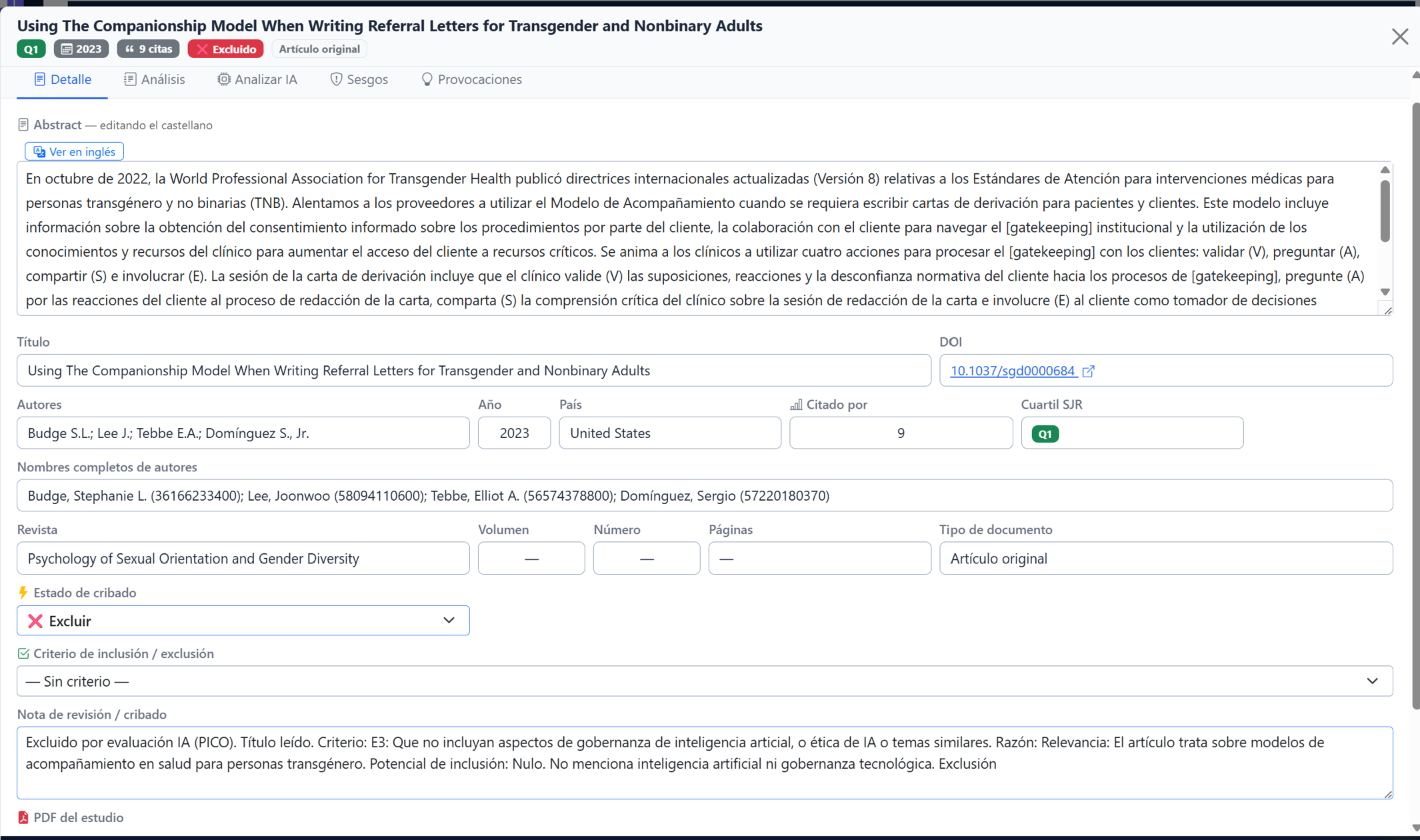Image resolution: width=1420 pixels, height=840 pixels.
Task: Click the Citado por field showing 9
Action: (x=901, y=433)
